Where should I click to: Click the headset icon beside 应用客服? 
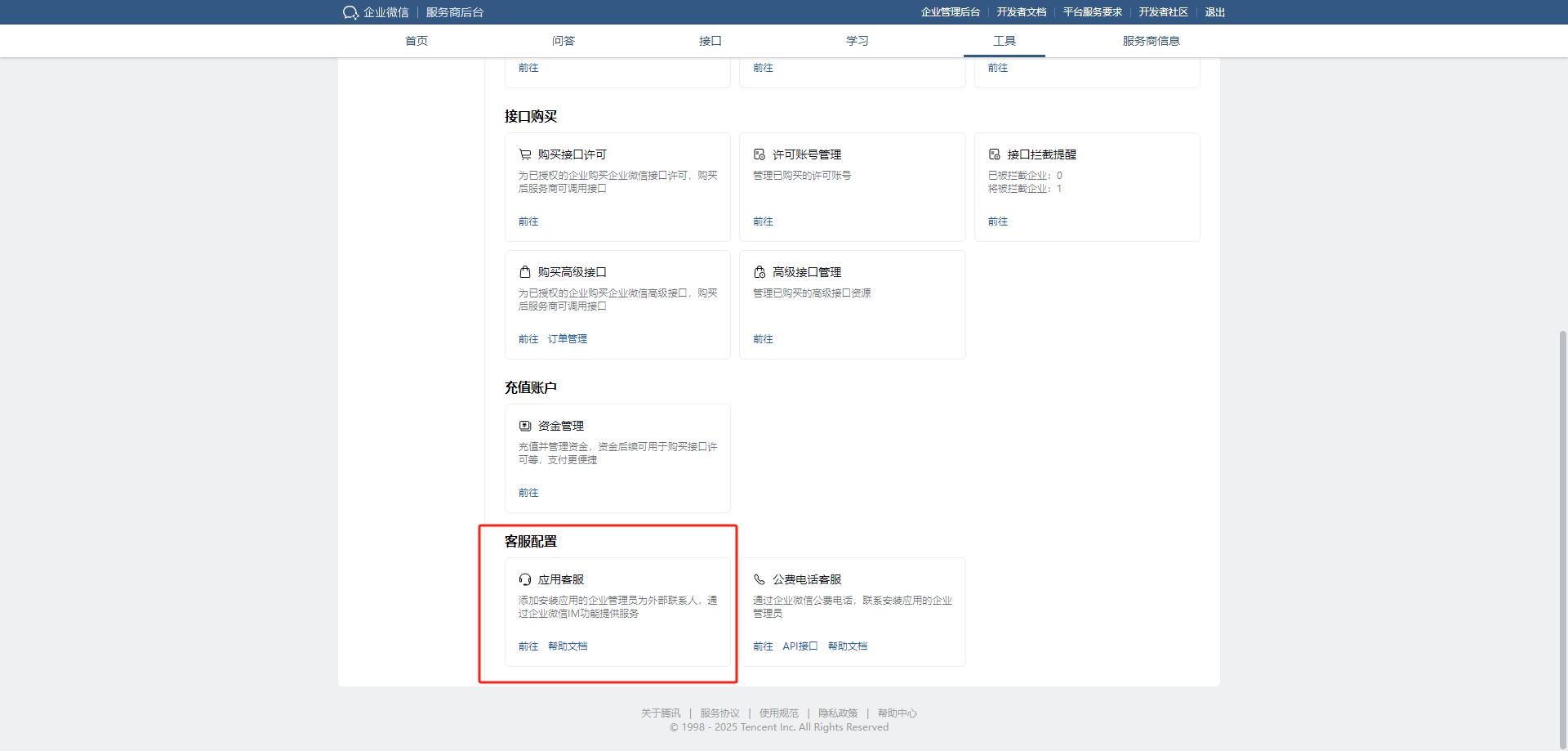(x=525, y=579)
